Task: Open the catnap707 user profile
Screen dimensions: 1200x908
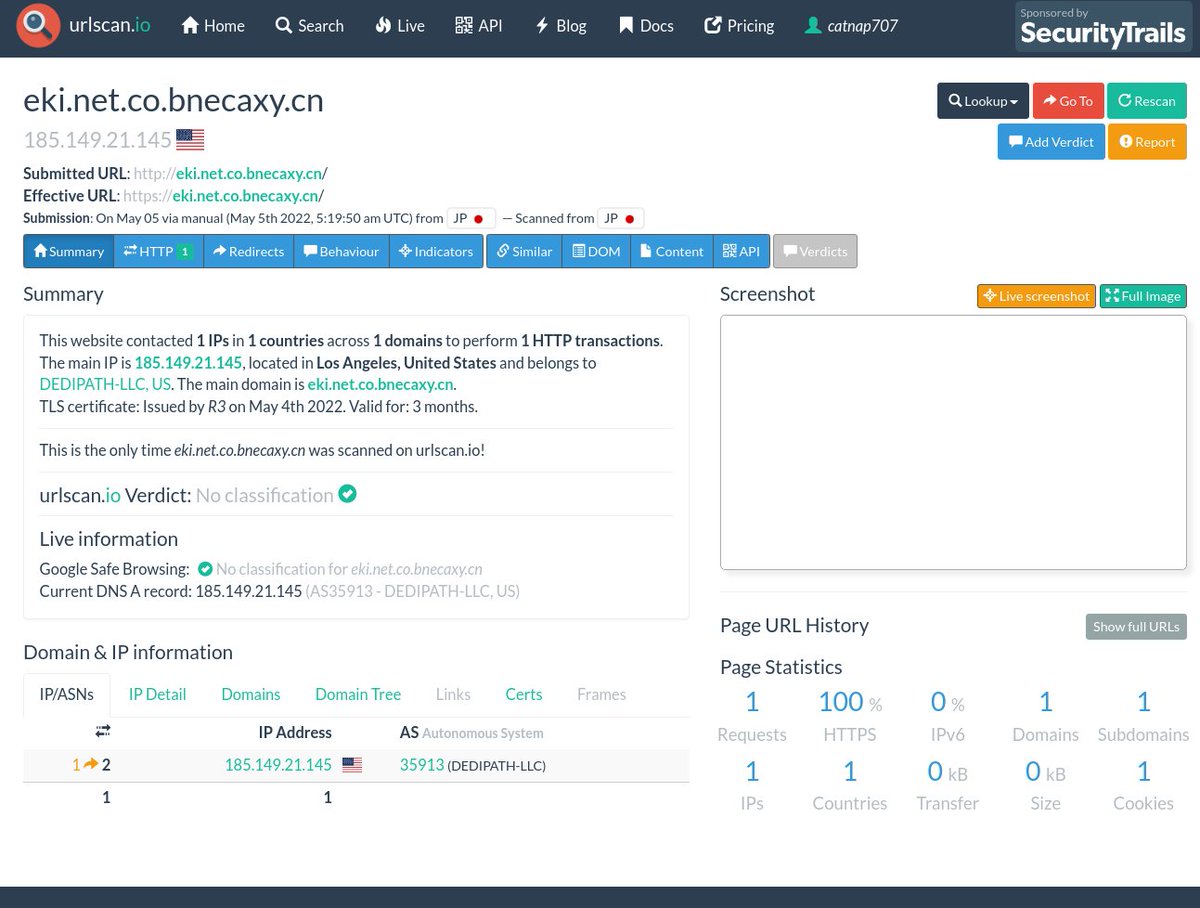Action: (851, 26)
